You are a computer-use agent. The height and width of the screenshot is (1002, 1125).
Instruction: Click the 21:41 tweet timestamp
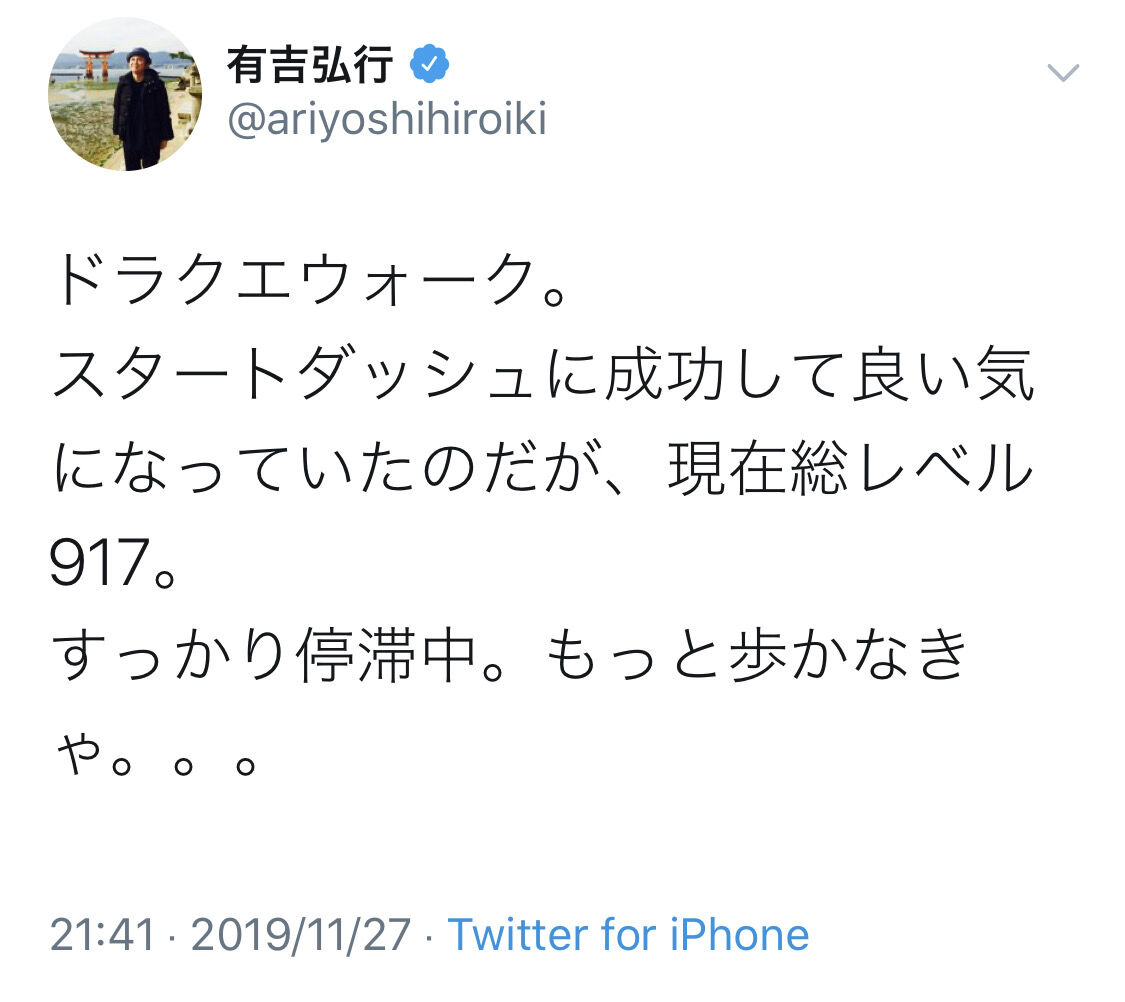[x=103, y=935]
